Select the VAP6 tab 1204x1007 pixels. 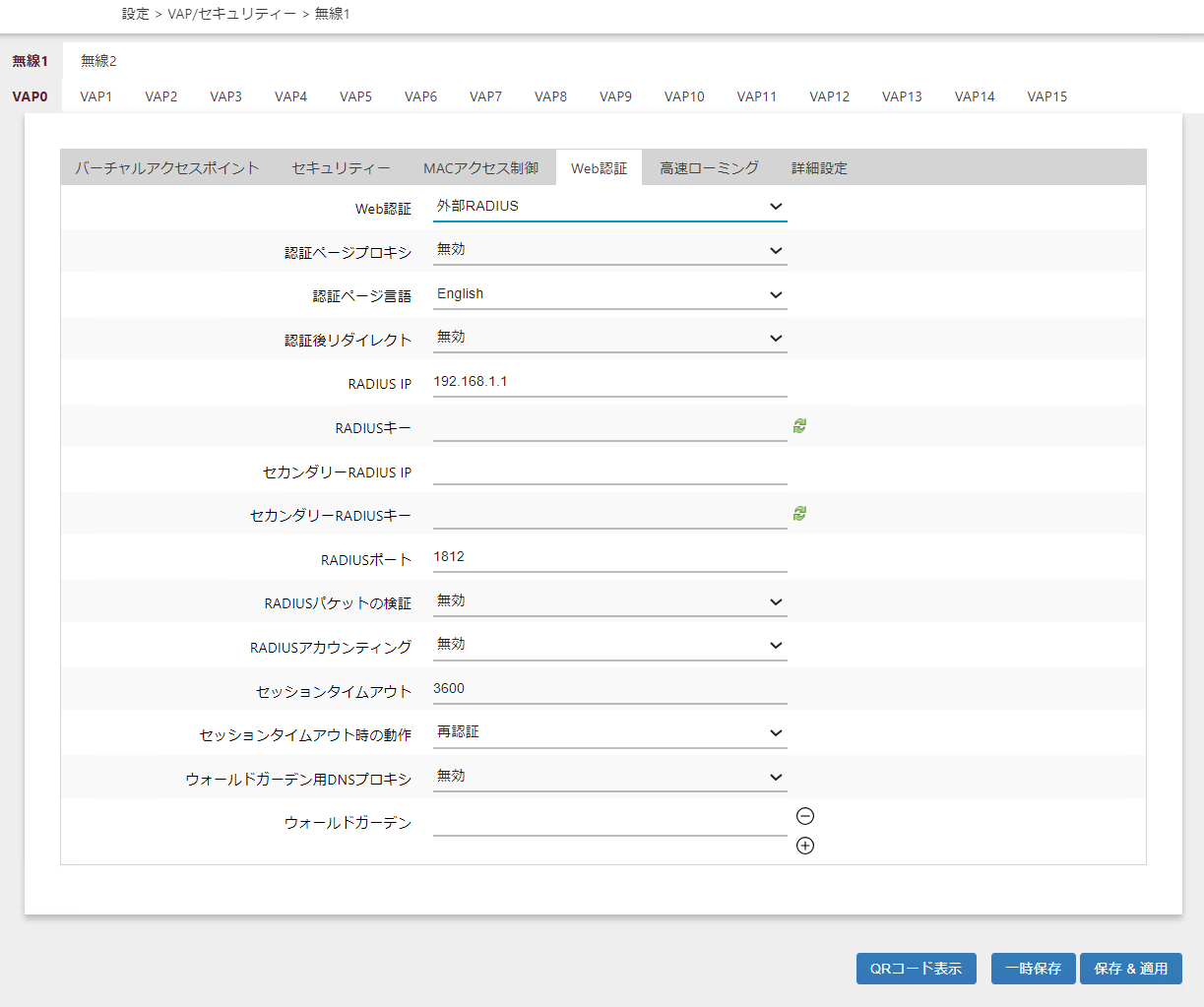(x=421, y=96)
